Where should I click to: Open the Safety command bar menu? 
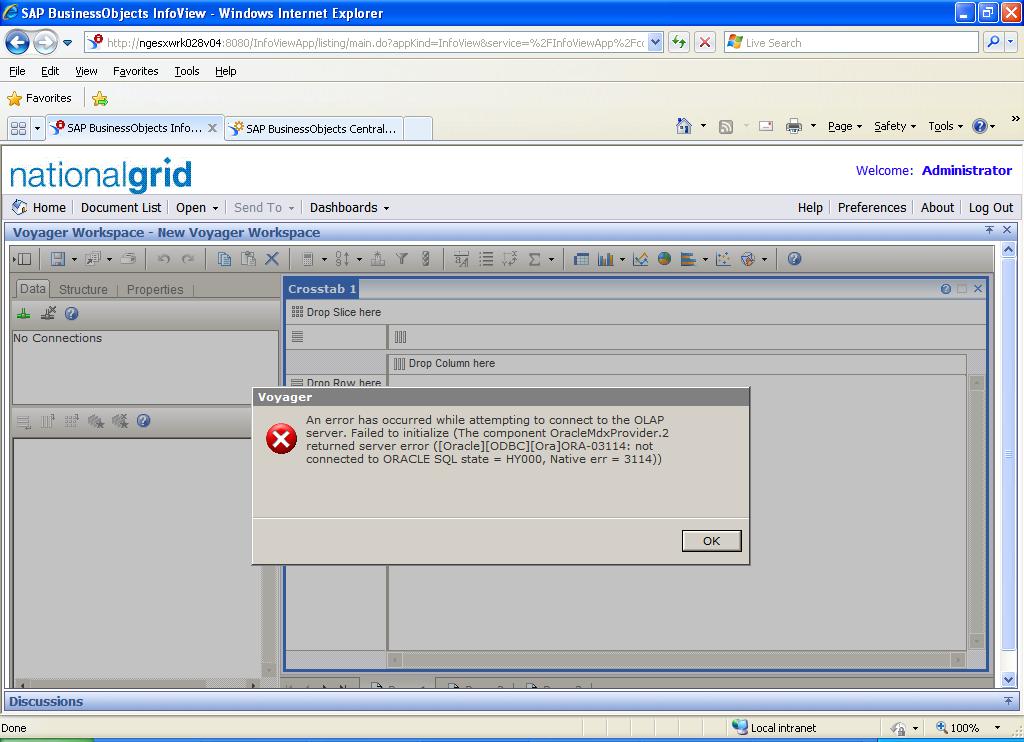tap(895, 126)
